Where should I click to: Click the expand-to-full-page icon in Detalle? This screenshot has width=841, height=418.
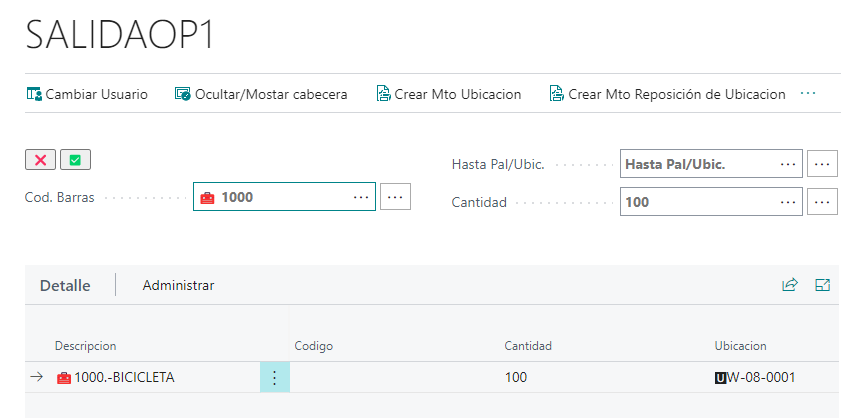pos(822,285)
